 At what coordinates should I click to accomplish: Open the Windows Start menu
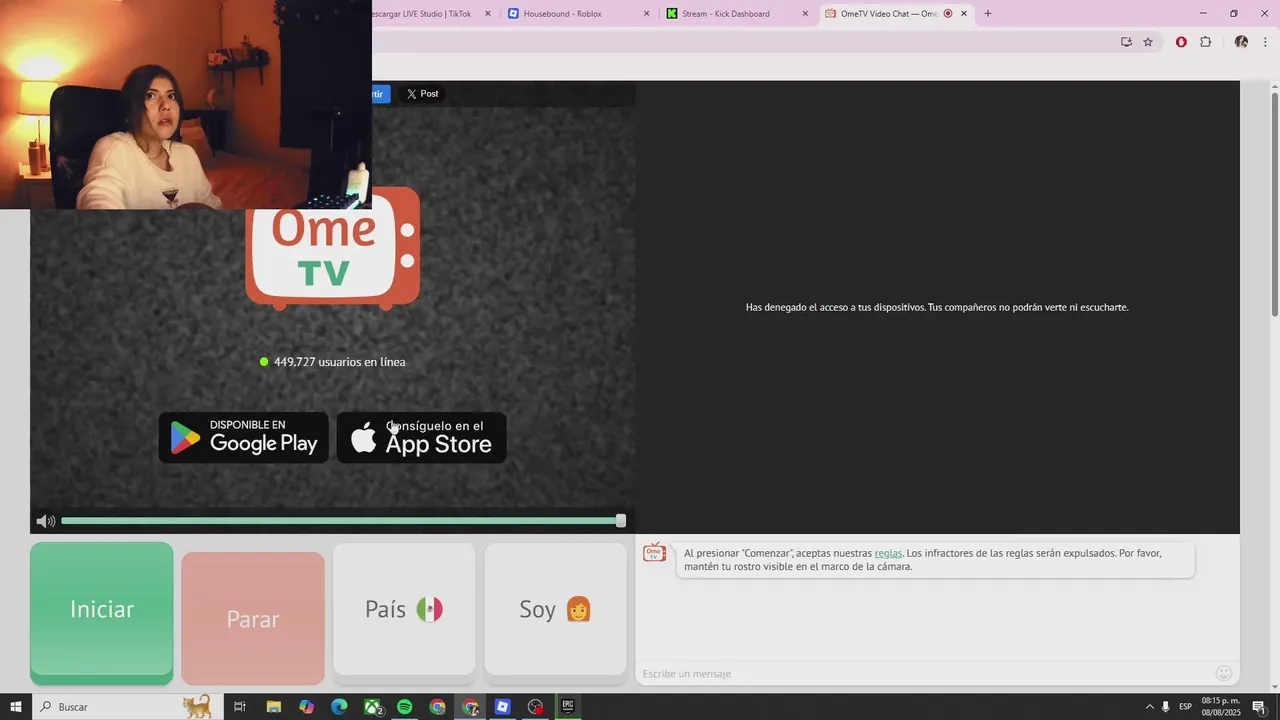point(16,707)
